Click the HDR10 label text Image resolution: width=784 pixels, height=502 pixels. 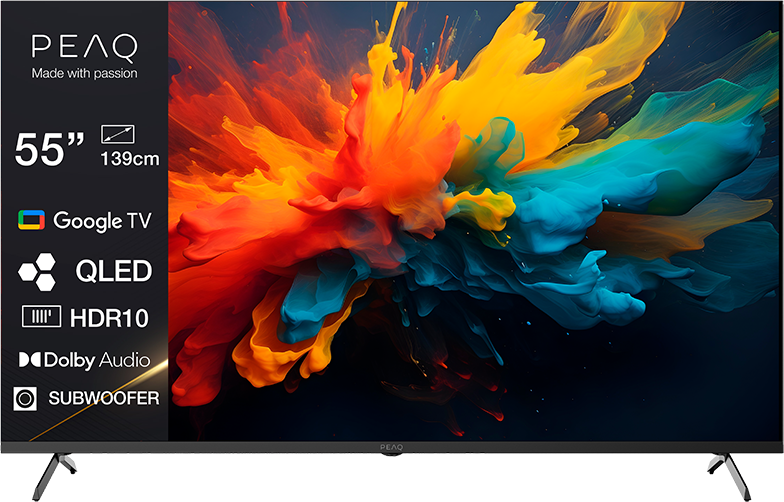point(109,318)
